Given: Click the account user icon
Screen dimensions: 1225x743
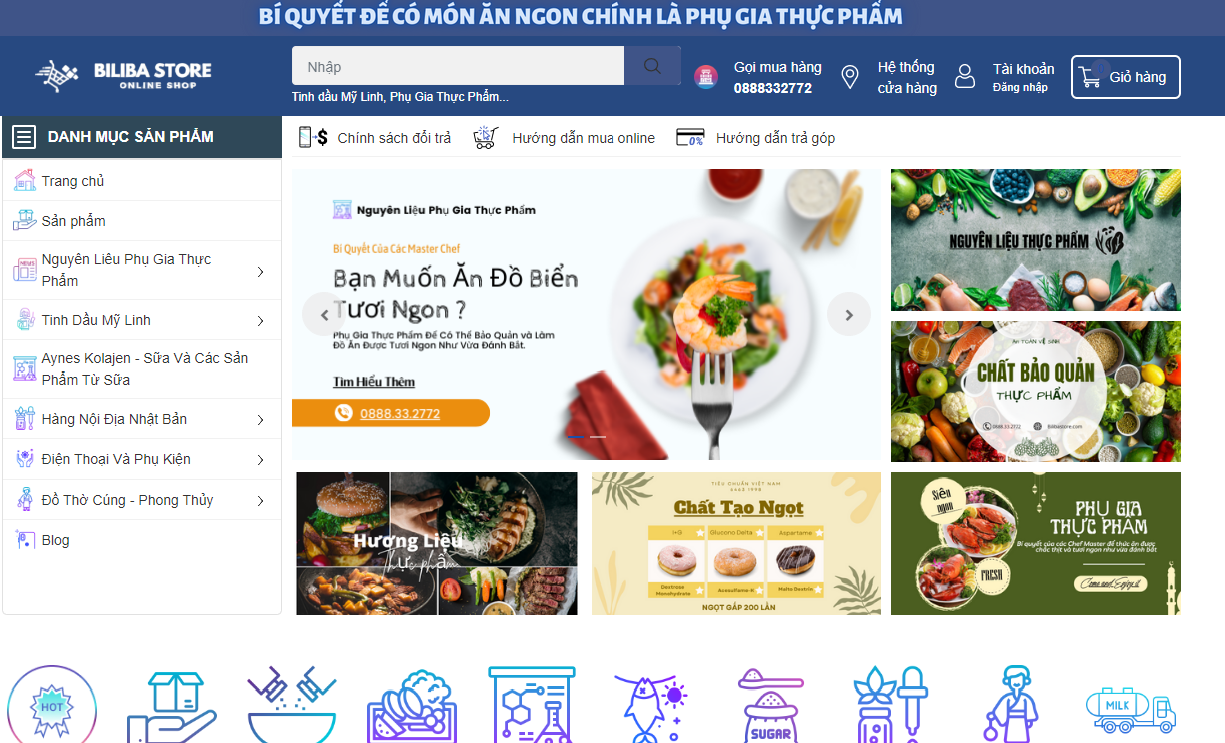Looking at the screenshot, I should 965,76.
